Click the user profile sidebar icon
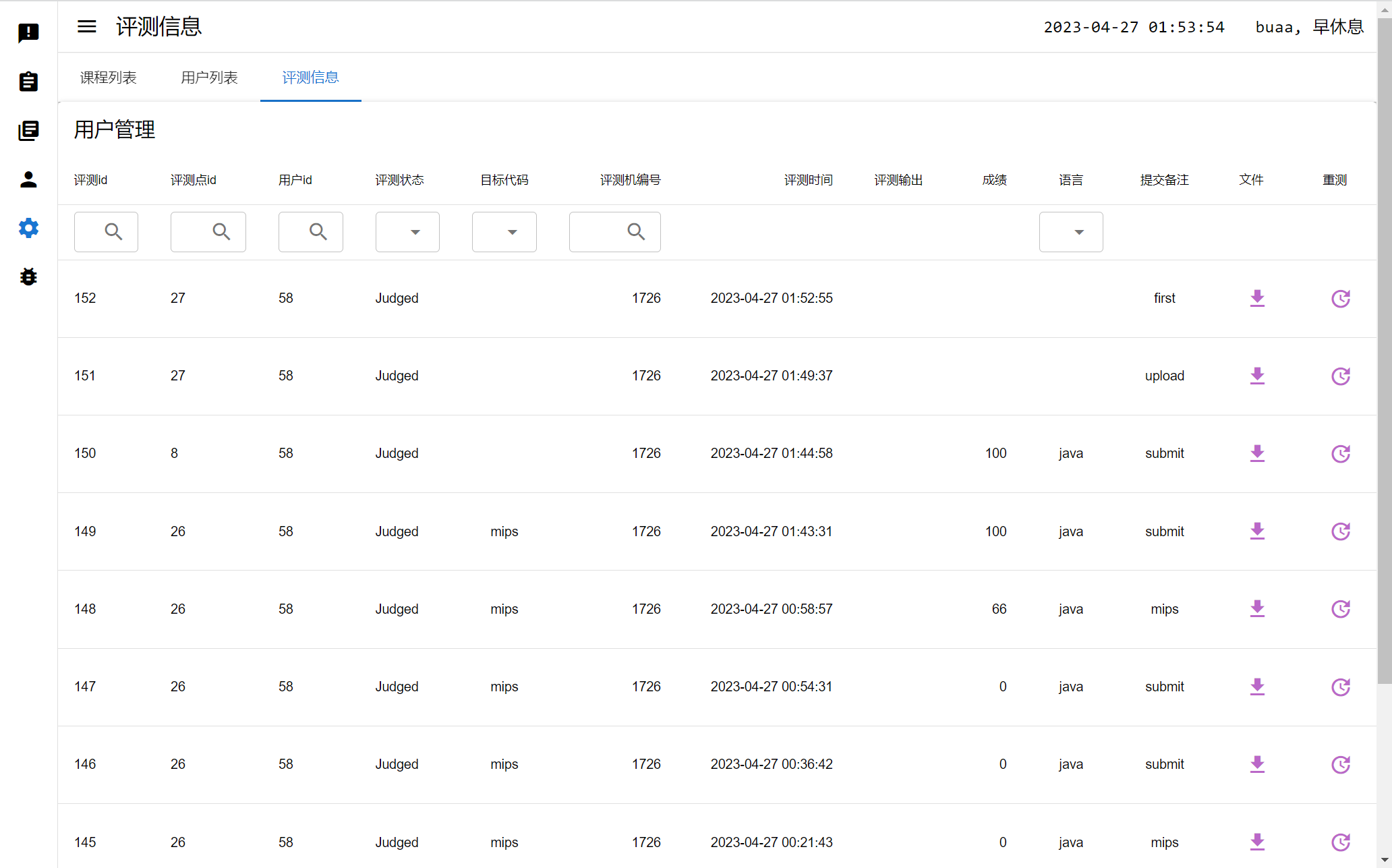The image size is (1392, 868). (x=28, y=179)
